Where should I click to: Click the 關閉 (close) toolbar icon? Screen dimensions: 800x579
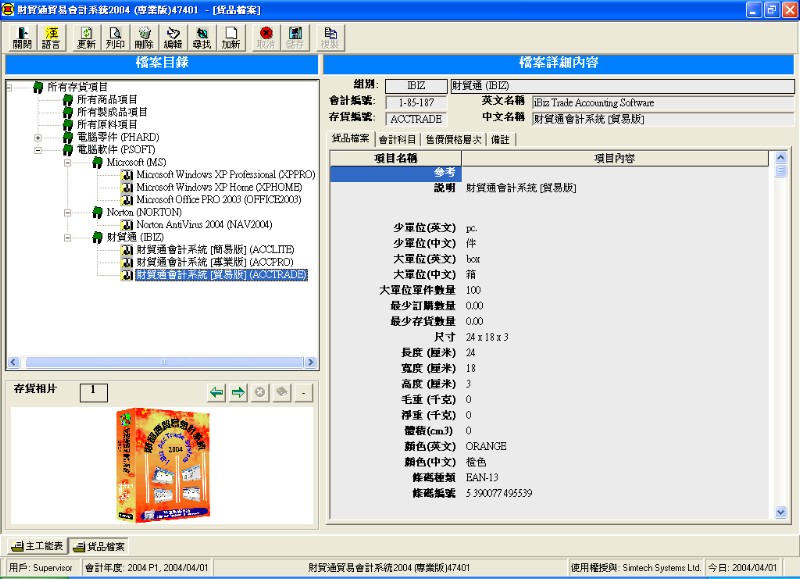coord(22,38)
